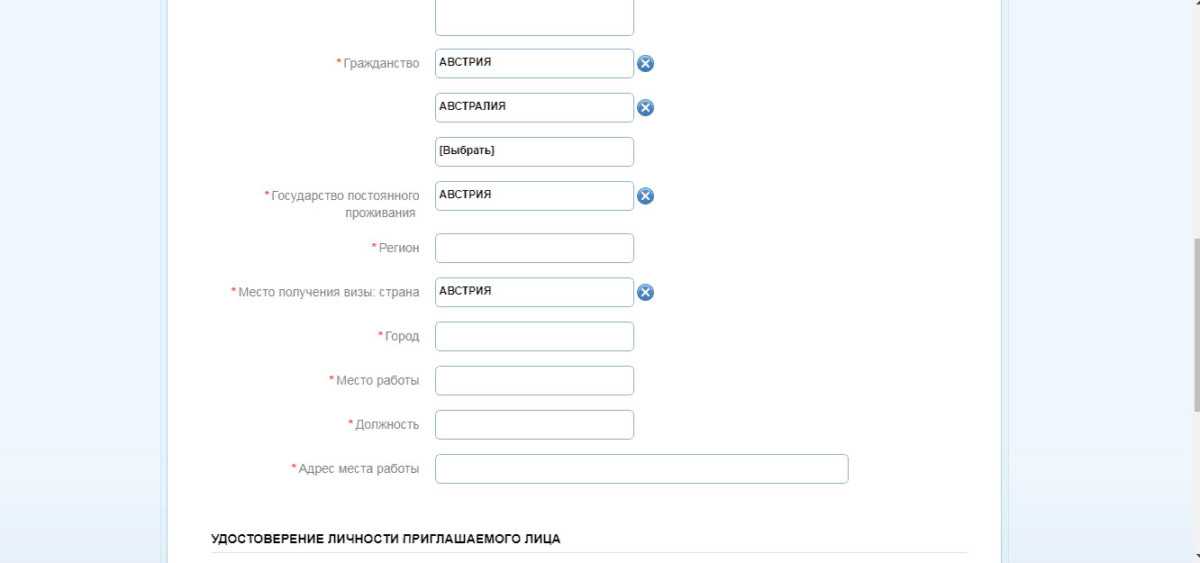Focus the Должность text field
The height and width of the screenshot is (563, 1200).
534,424
